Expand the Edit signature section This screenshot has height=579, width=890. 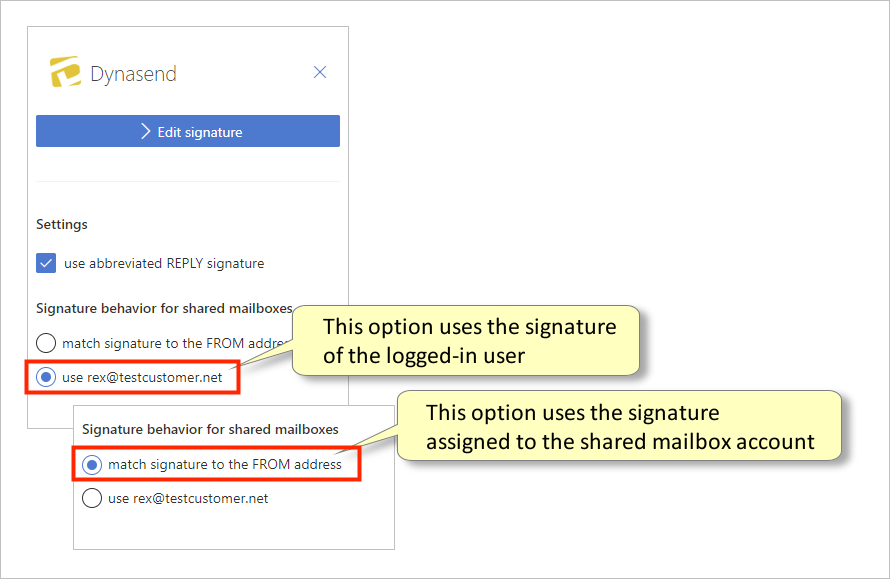point(187,131)
